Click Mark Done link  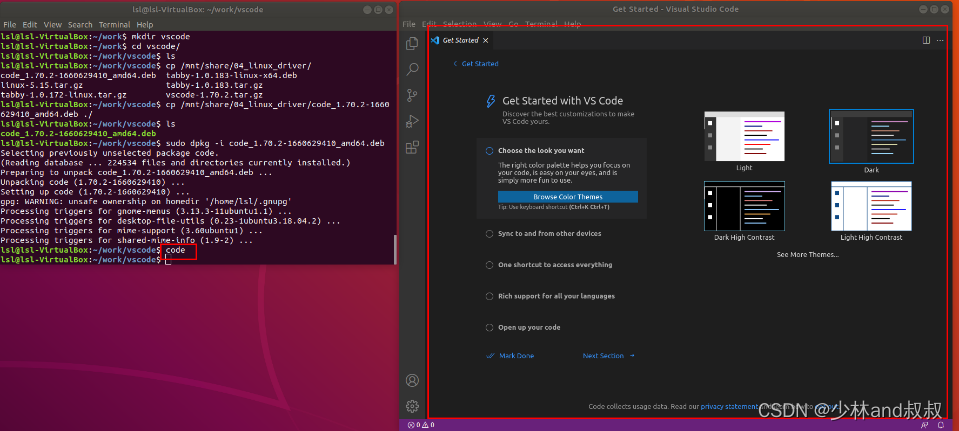coord(510,356)
